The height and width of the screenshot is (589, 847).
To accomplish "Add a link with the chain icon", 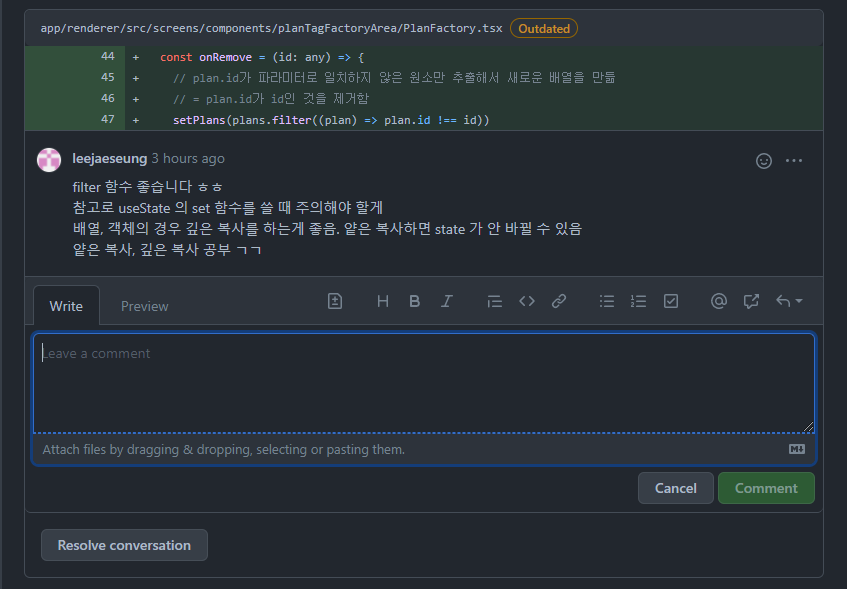I will coord(559,301).
